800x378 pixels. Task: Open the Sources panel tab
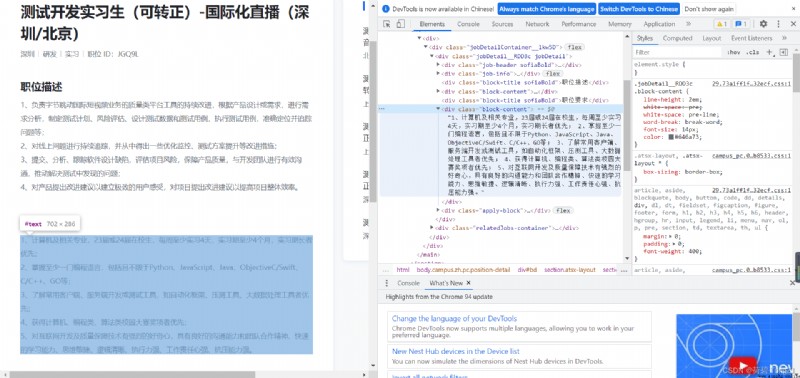pos(502,24)
